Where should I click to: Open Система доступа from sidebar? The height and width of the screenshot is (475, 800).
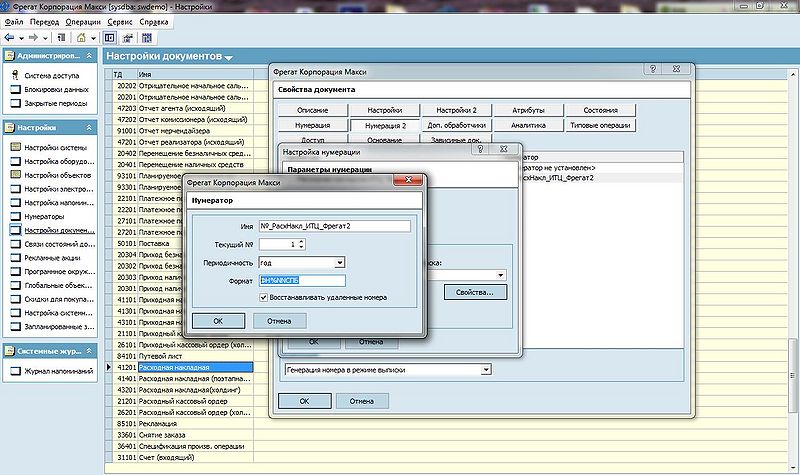(x=52, y=76)
